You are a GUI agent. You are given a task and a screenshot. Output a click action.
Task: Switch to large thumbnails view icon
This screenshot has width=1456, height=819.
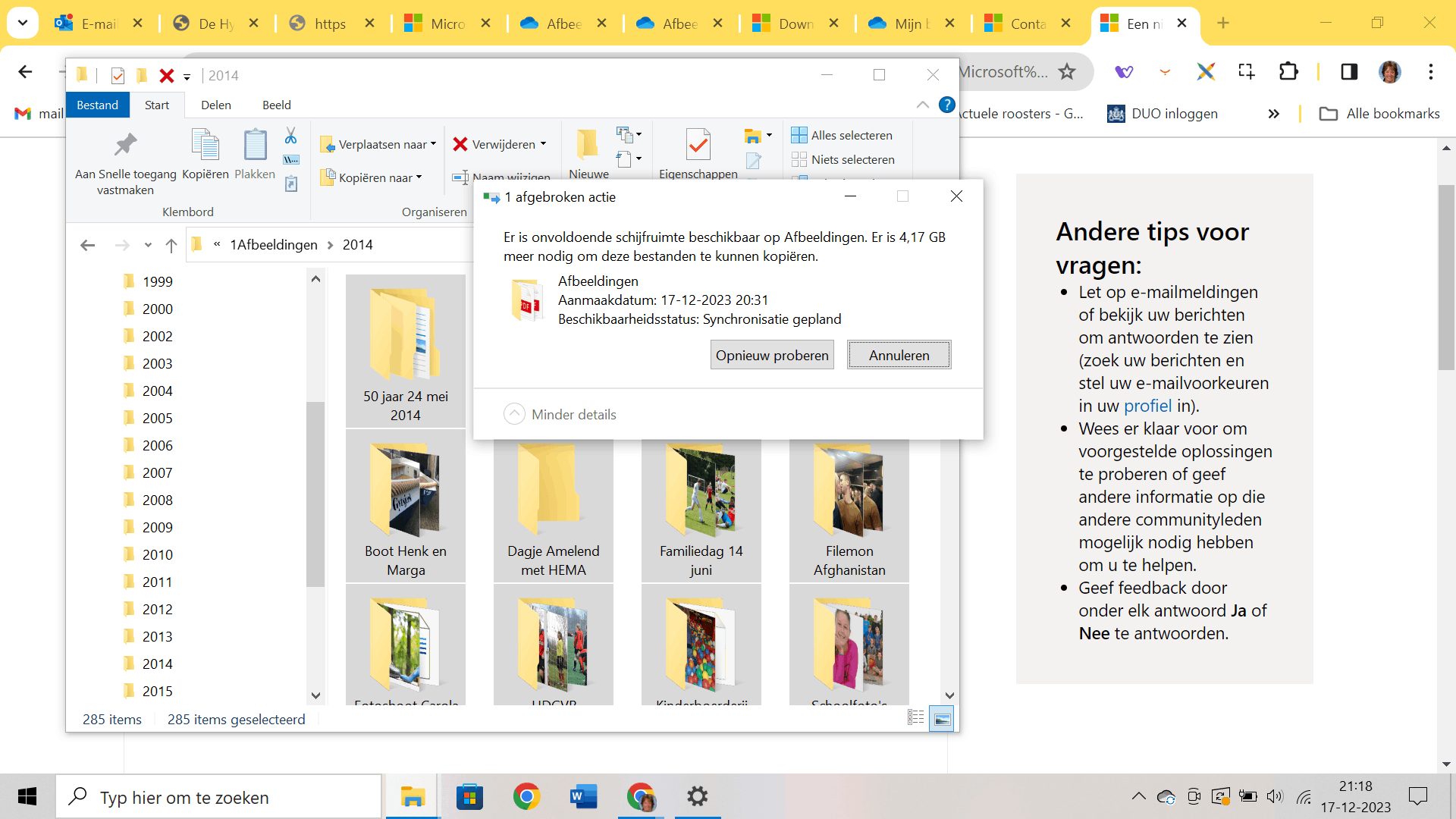pyautogui.click(x=942, y=718)
